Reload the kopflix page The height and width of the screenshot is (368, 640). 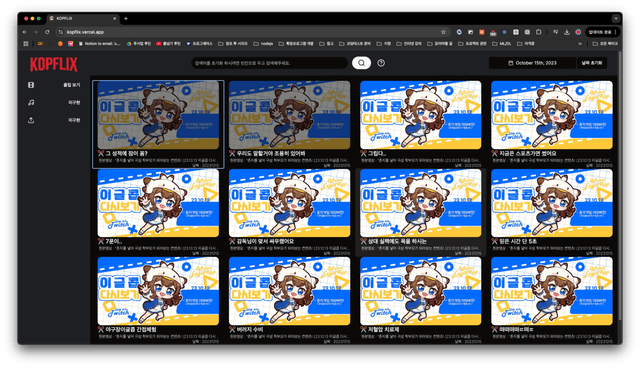tap(47, 32)
